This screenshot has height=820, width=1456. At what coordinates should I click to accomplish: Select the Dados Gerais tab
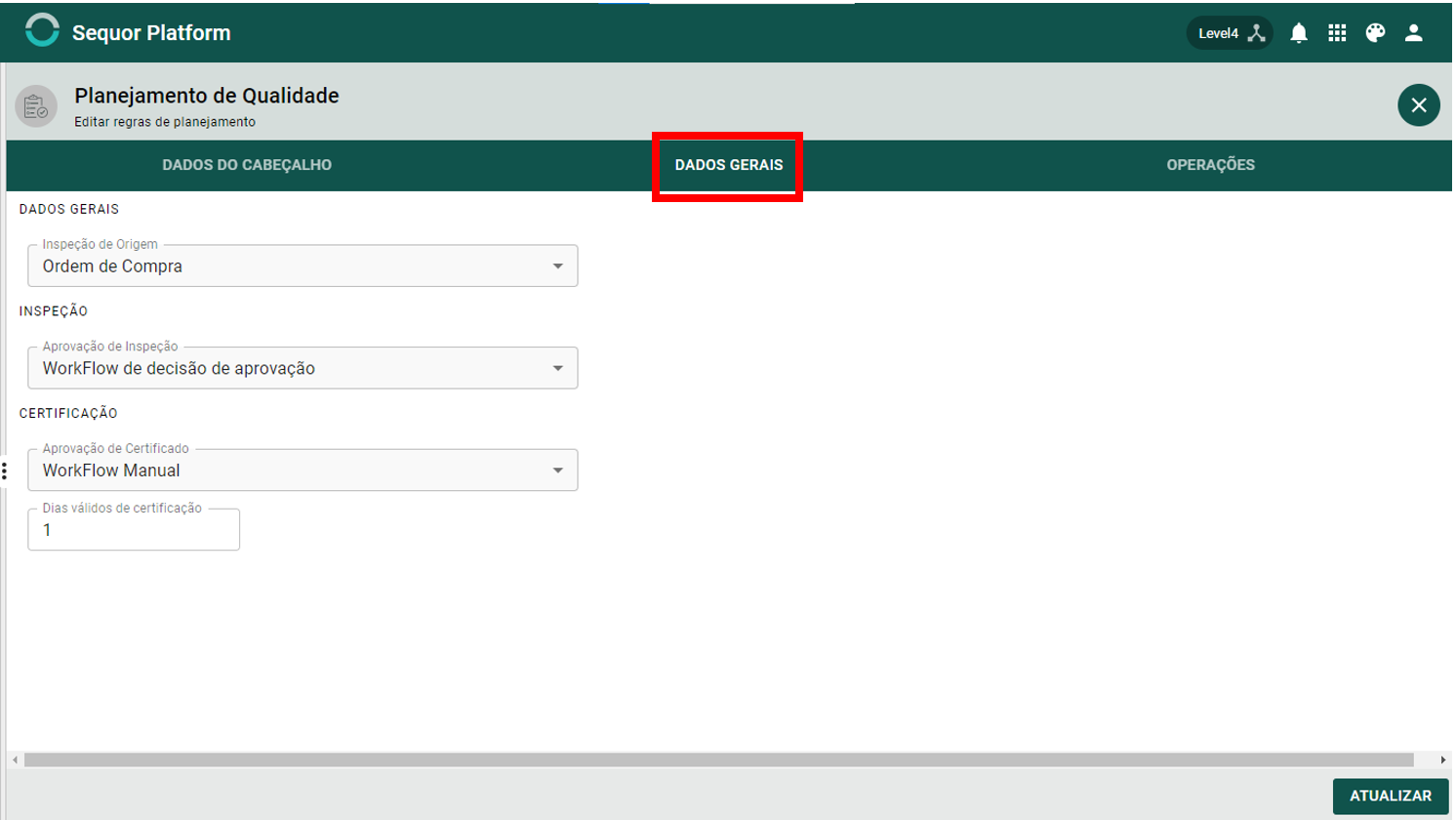729,165
